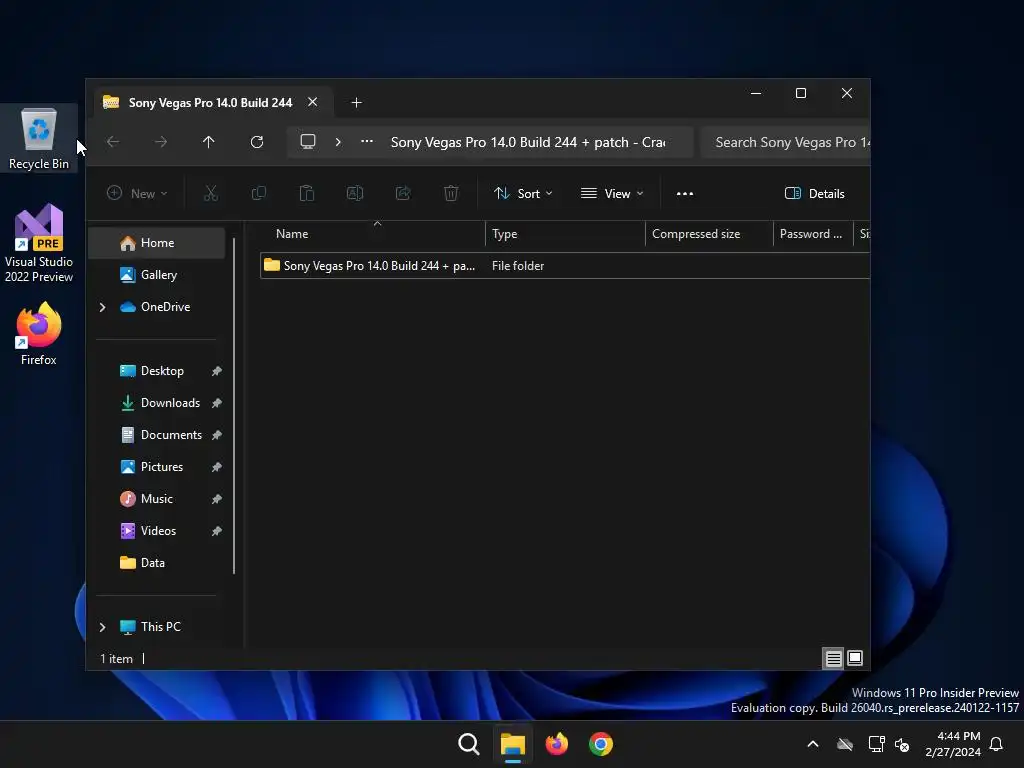The height and width of the screenshot is (768, 1024).
Task: Expand the OneDrive tree node
Action: (x=103, y=307)
